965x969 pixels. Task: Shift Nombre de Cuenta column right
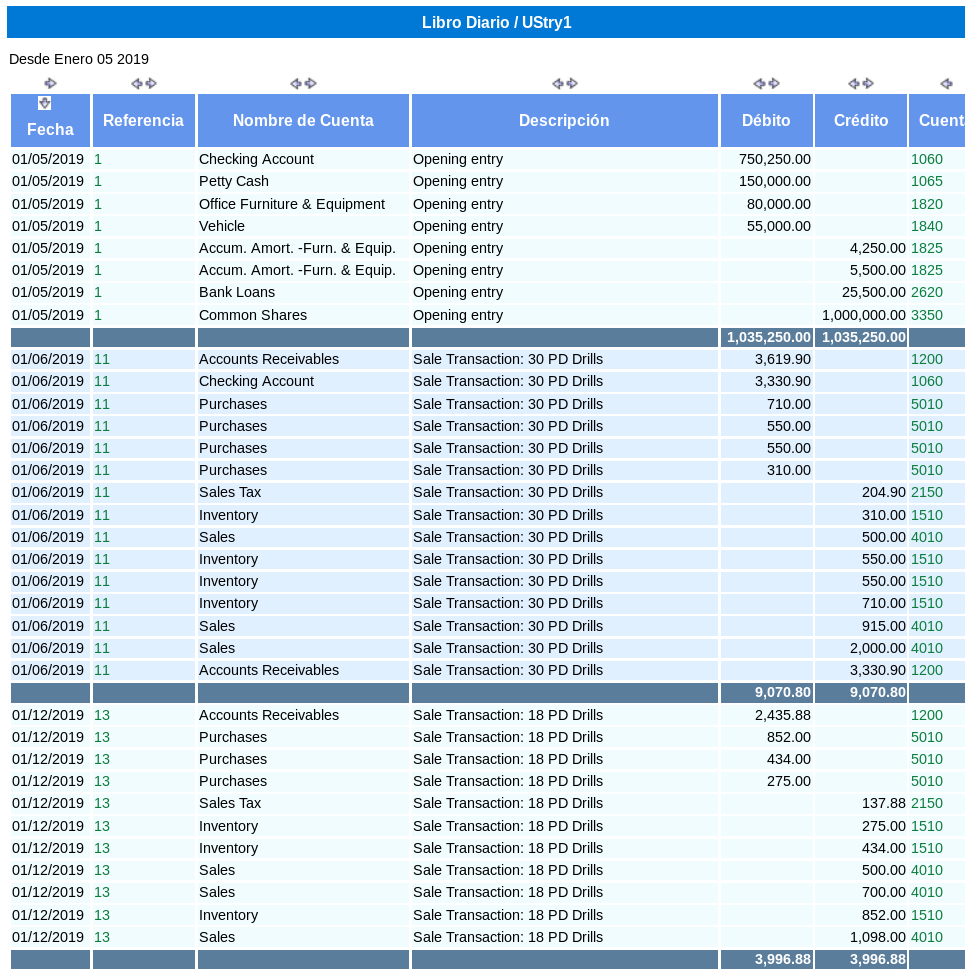[x=311, y=83]
